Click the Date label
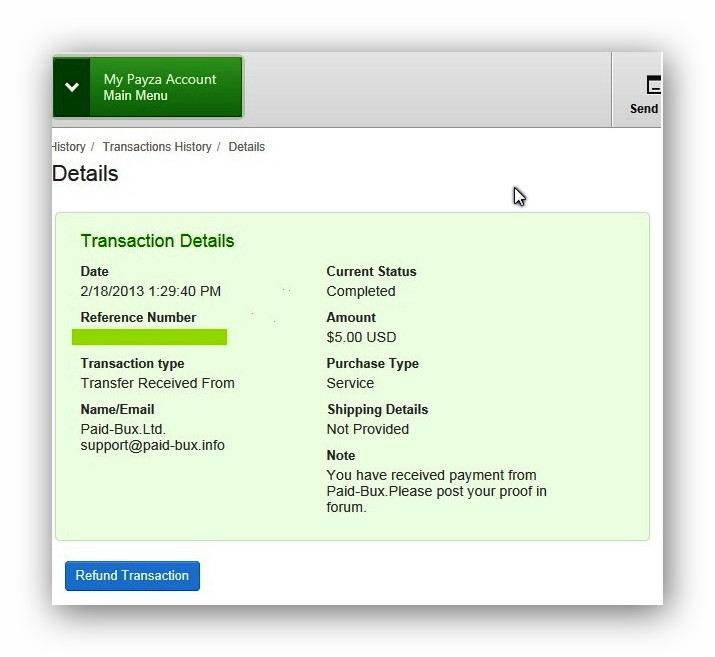Viewport: 715px width, 657px height. pos(94,271)
